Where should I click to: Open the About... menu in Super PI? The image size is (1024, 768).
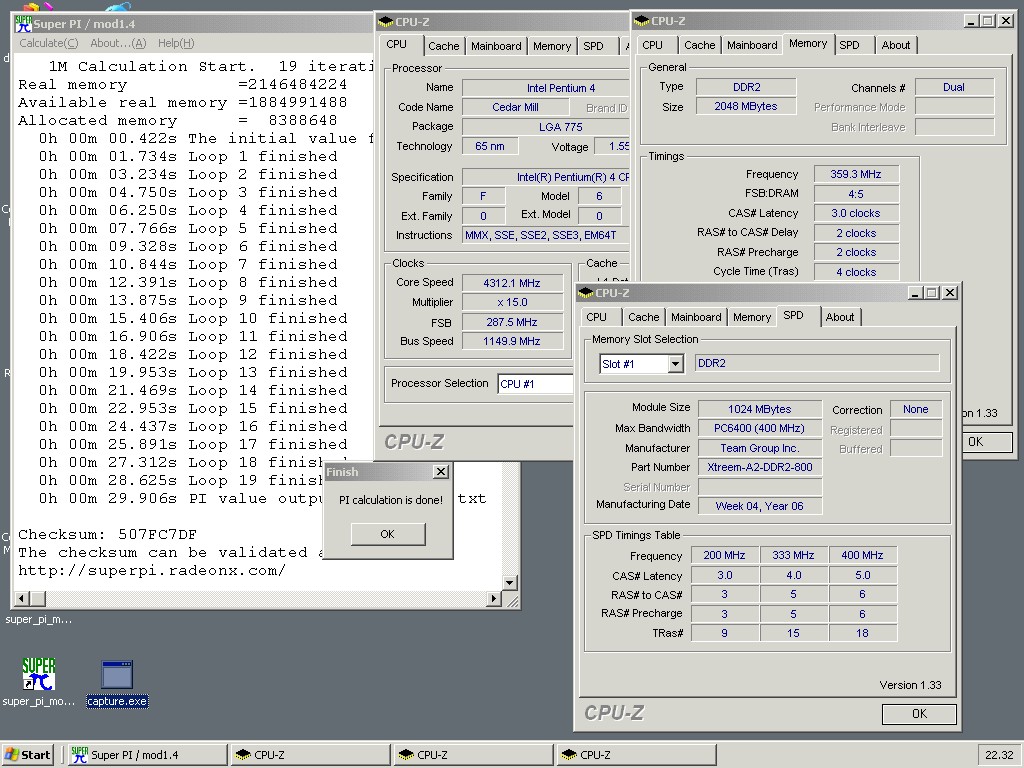[x=118, y=43]
